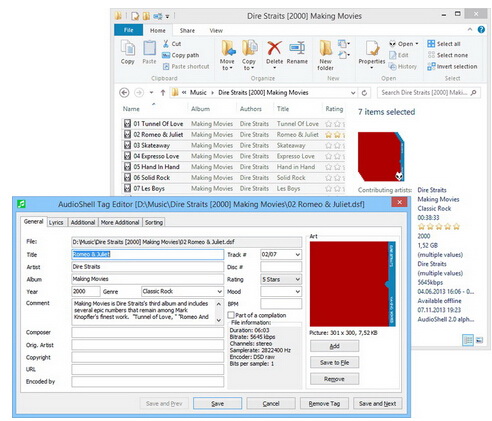This screenshot has height=421, width=492.
Task: Click the Composer input field
Action: click(148, 332)
